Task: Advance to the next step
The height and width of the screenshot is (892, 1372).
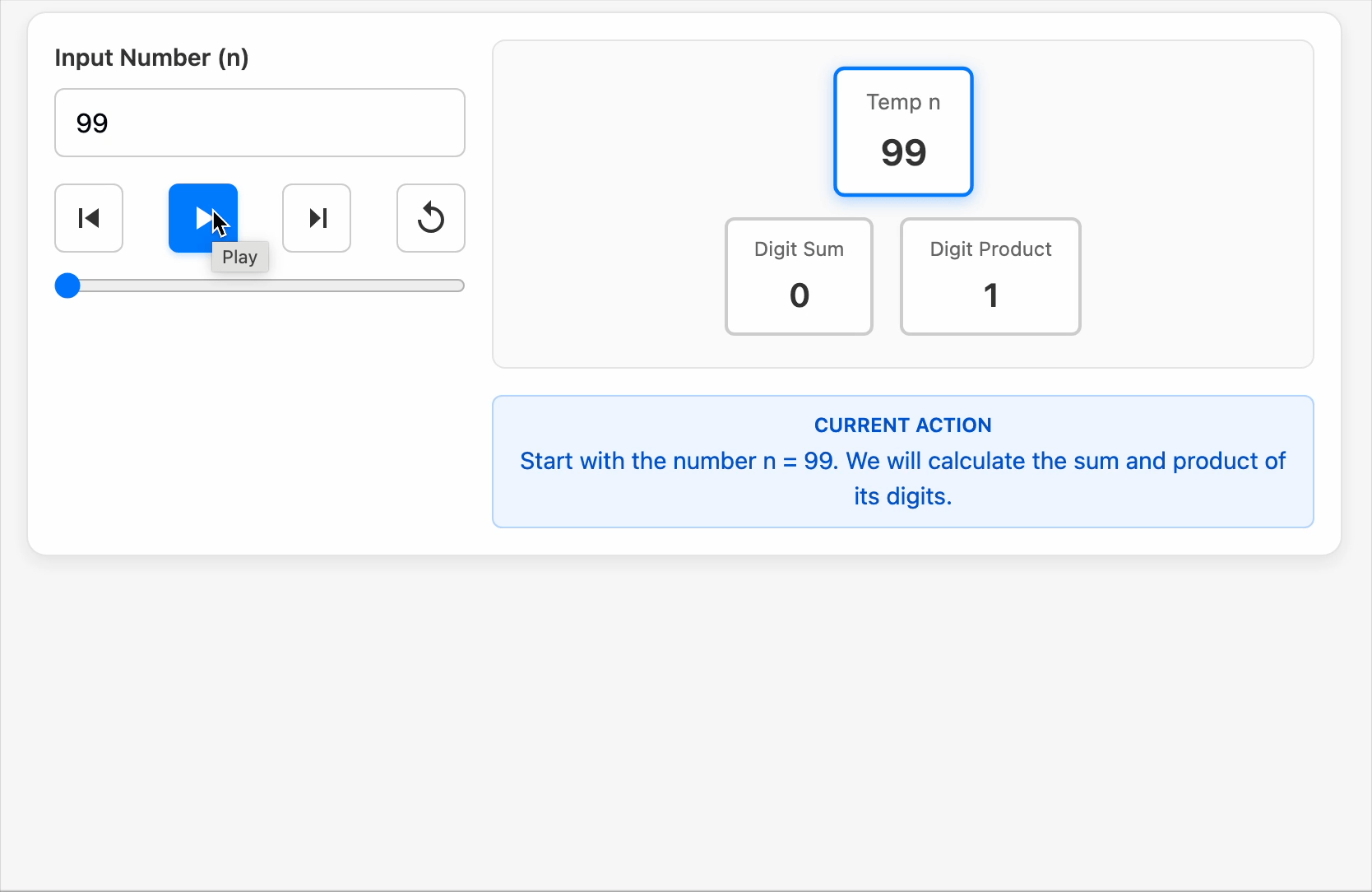Action: [317, 218]
